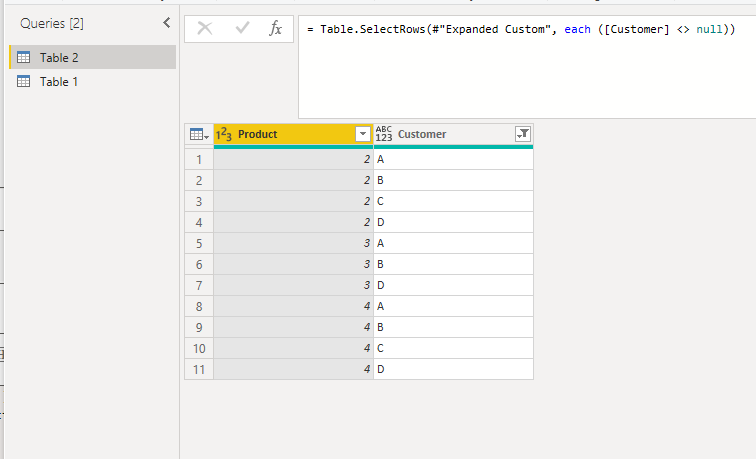756x459 pixels.
Task: Click the fx function icon
Action: [x=275, y=28]
